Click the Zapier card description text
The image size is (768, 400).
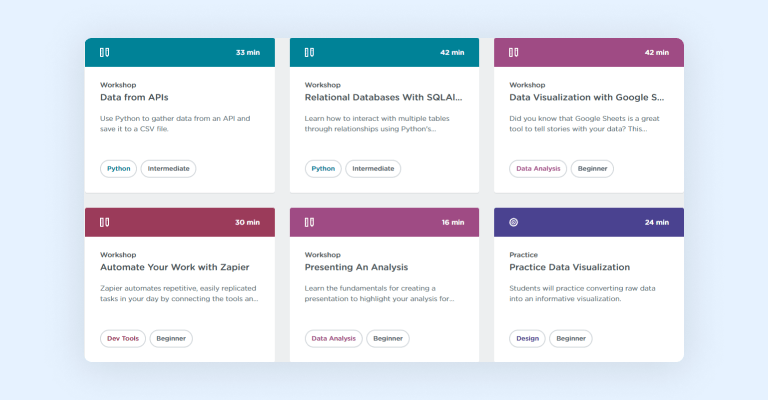[x=180, y=293]
